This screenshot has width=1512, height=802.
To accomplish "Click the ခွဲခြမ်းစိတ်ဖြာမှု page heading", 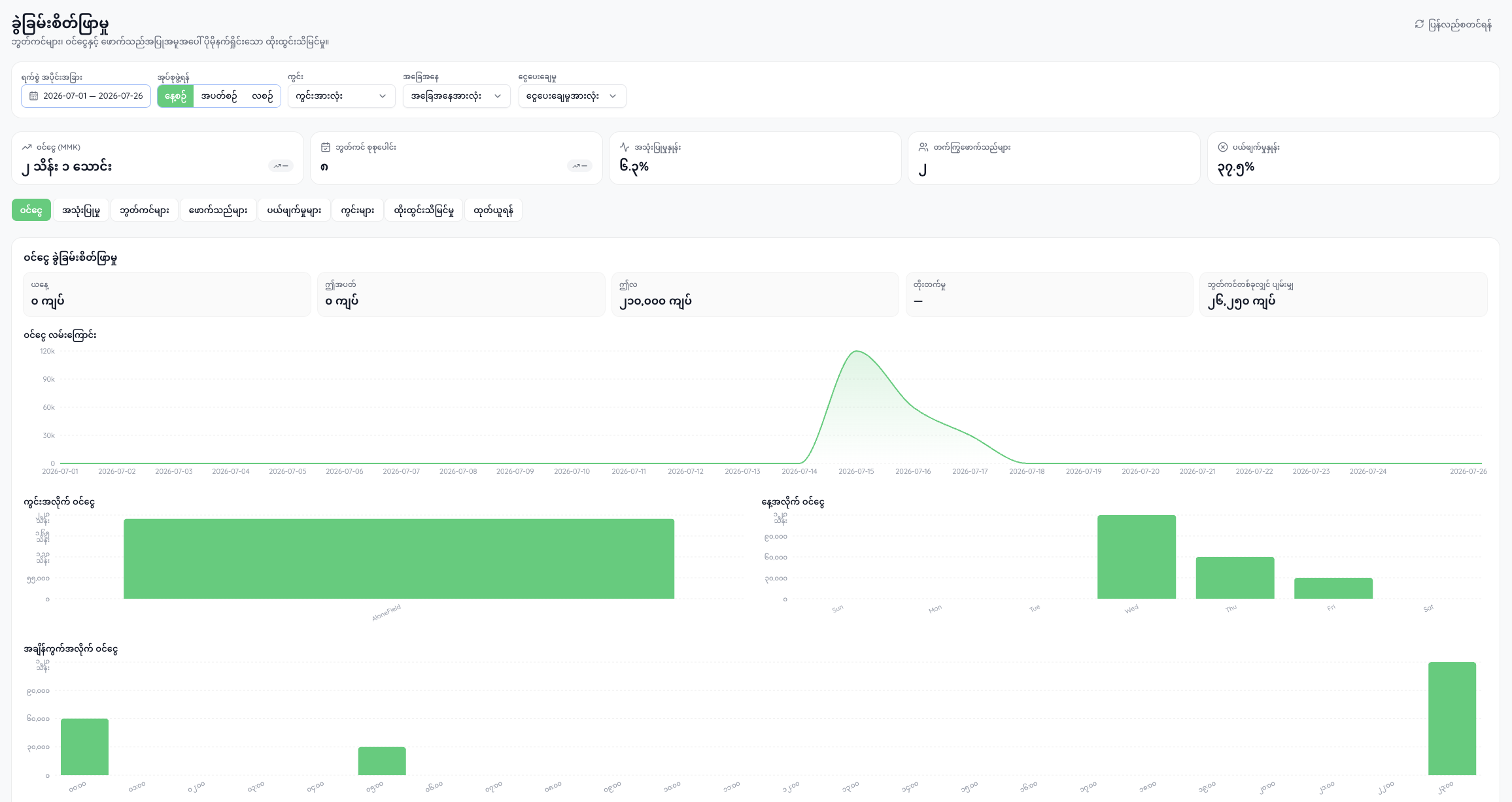I will pos(60,24).
